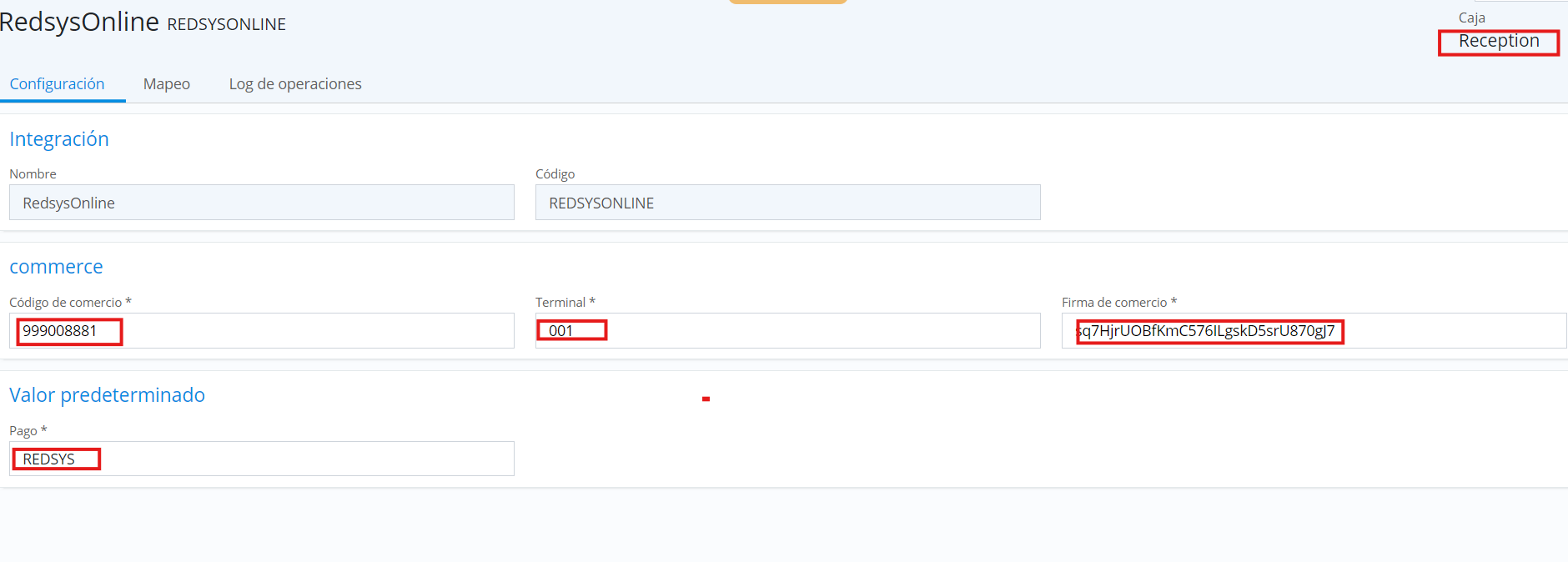Screen dimensions: 1568x562
Task: Click the Terminal field label
Action: point(560,303)
